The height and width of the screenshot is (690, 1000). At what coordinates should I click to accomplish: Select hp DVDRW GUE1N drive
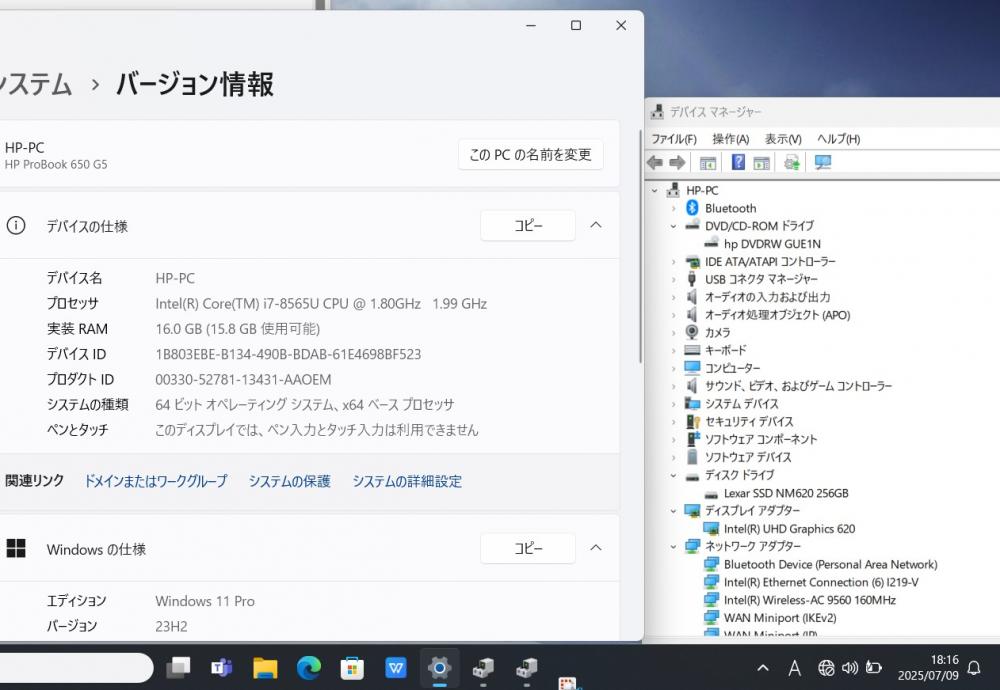pyautogui.click(x=772, y=244)
